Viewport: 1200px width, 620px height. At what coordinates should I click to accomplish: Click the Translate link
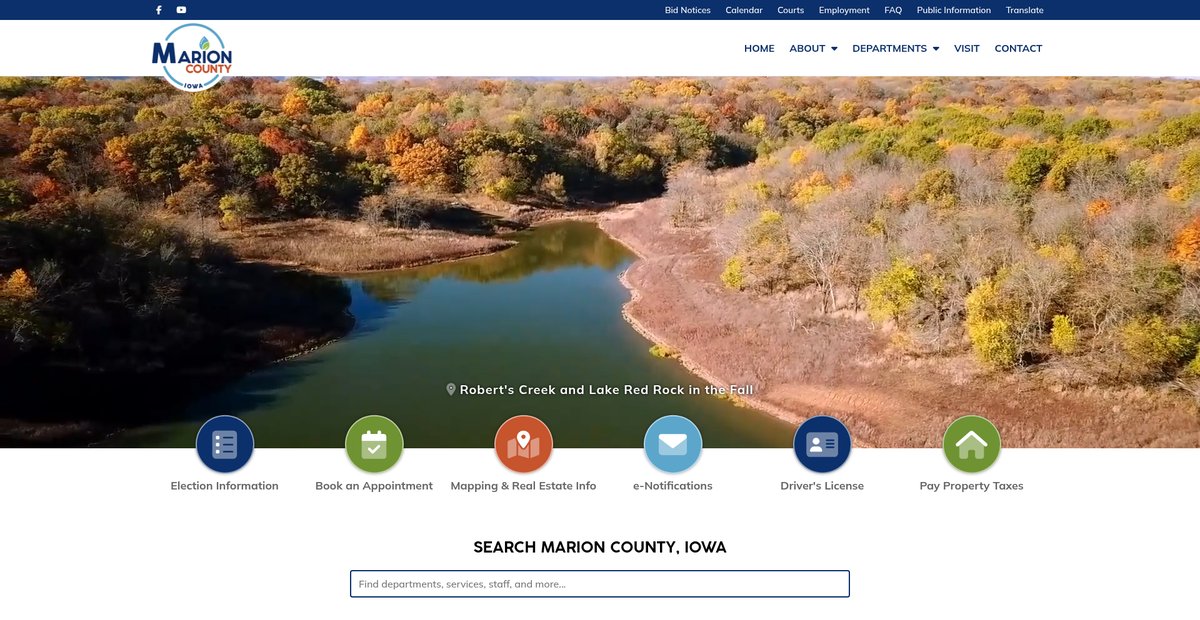tap(1025, 10)
